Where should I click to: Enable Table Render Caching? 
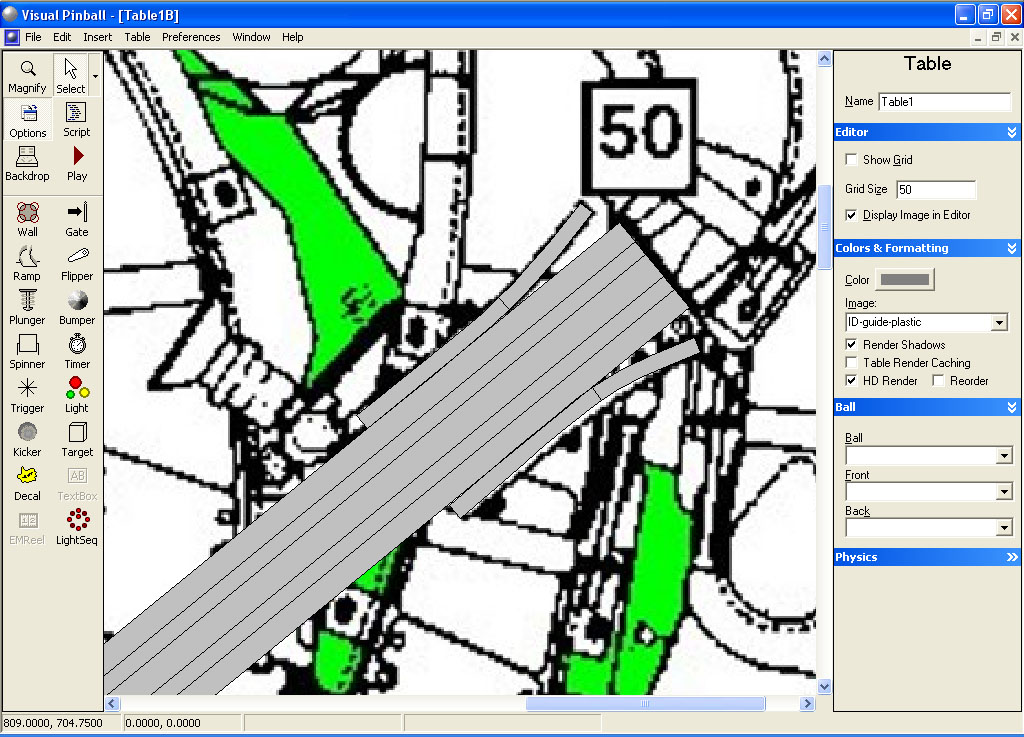coord(851,363)
